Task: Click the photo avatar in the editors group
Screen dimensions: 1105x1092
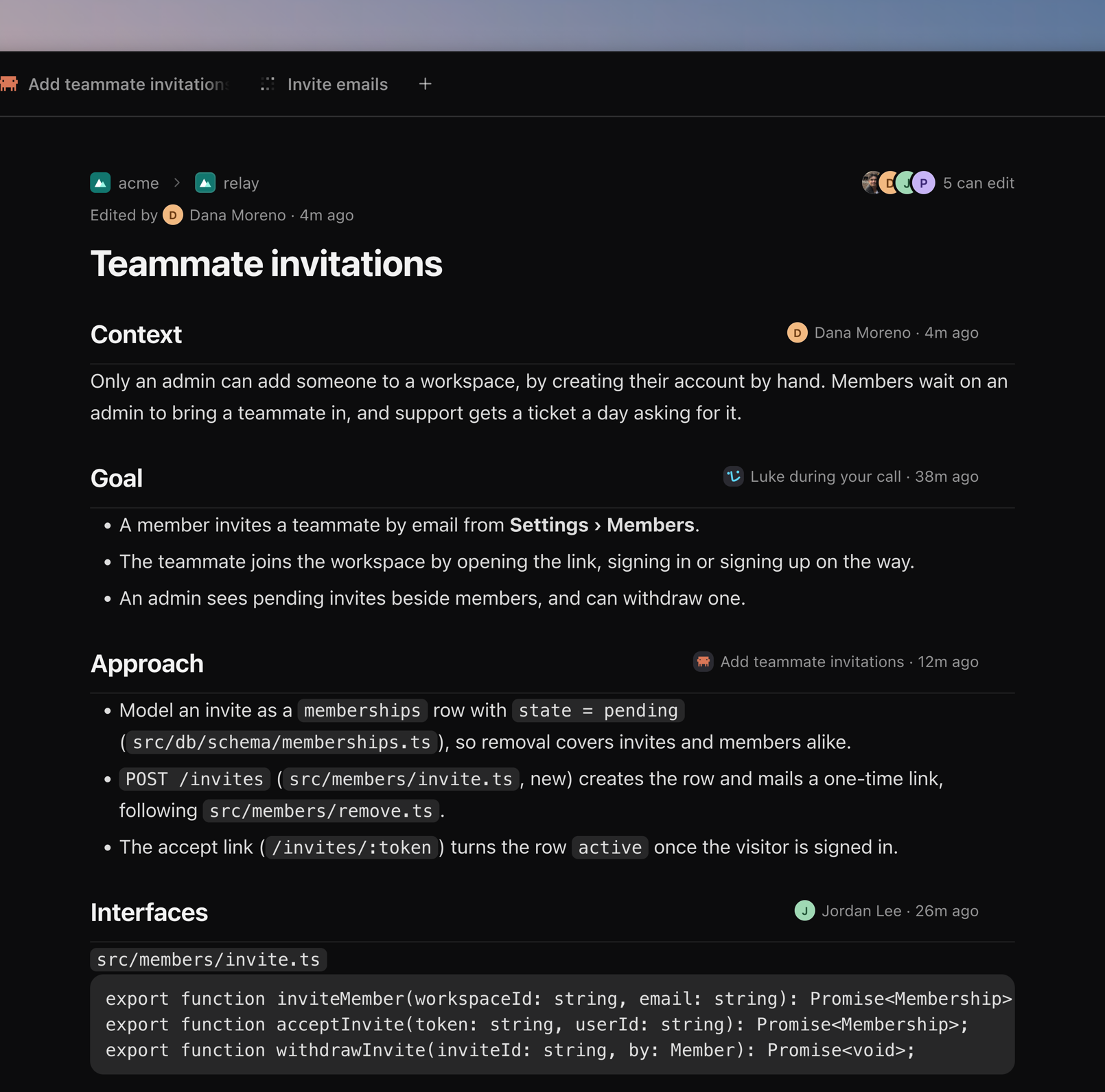Action: (870, 183)
